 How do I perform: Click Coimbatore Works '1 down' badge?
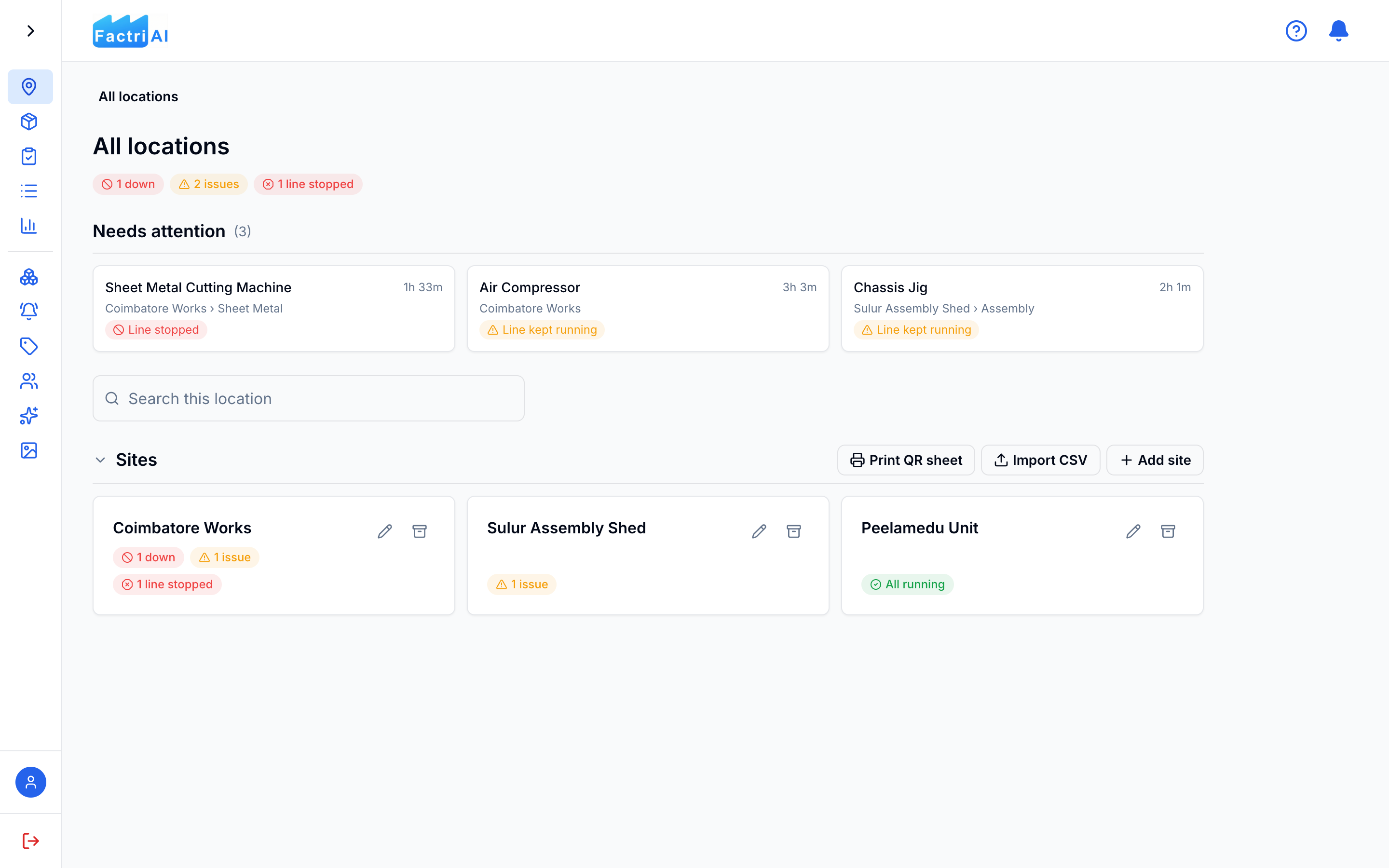[x=149, y=557]
